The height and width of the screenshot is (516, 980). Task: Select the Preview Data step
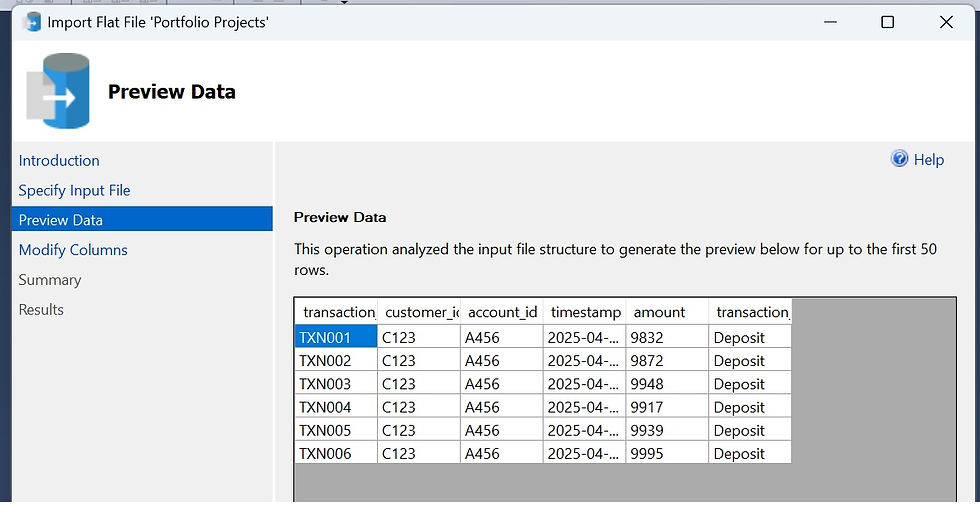point(142,219)
